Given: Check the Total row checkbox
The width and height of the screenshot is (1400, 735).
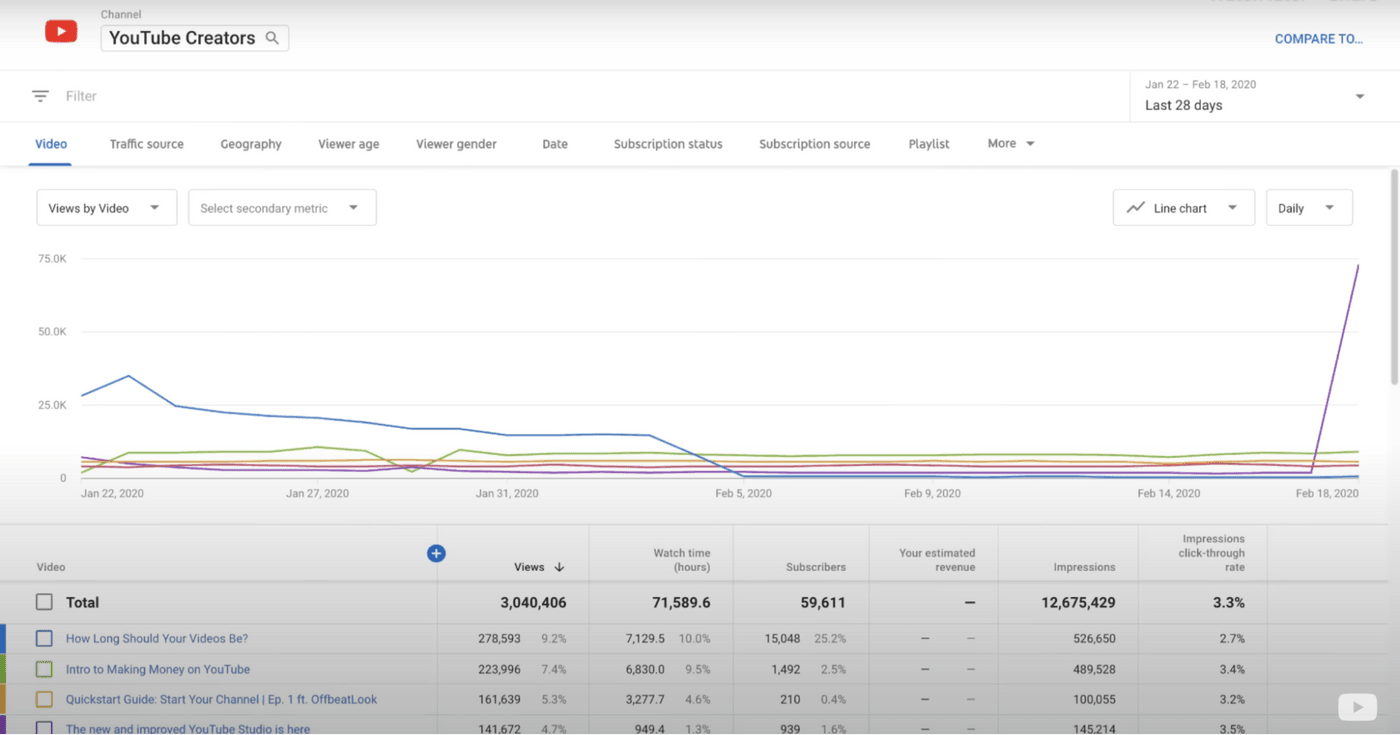Looking at the screenshot, I should [x=44, y=602].
